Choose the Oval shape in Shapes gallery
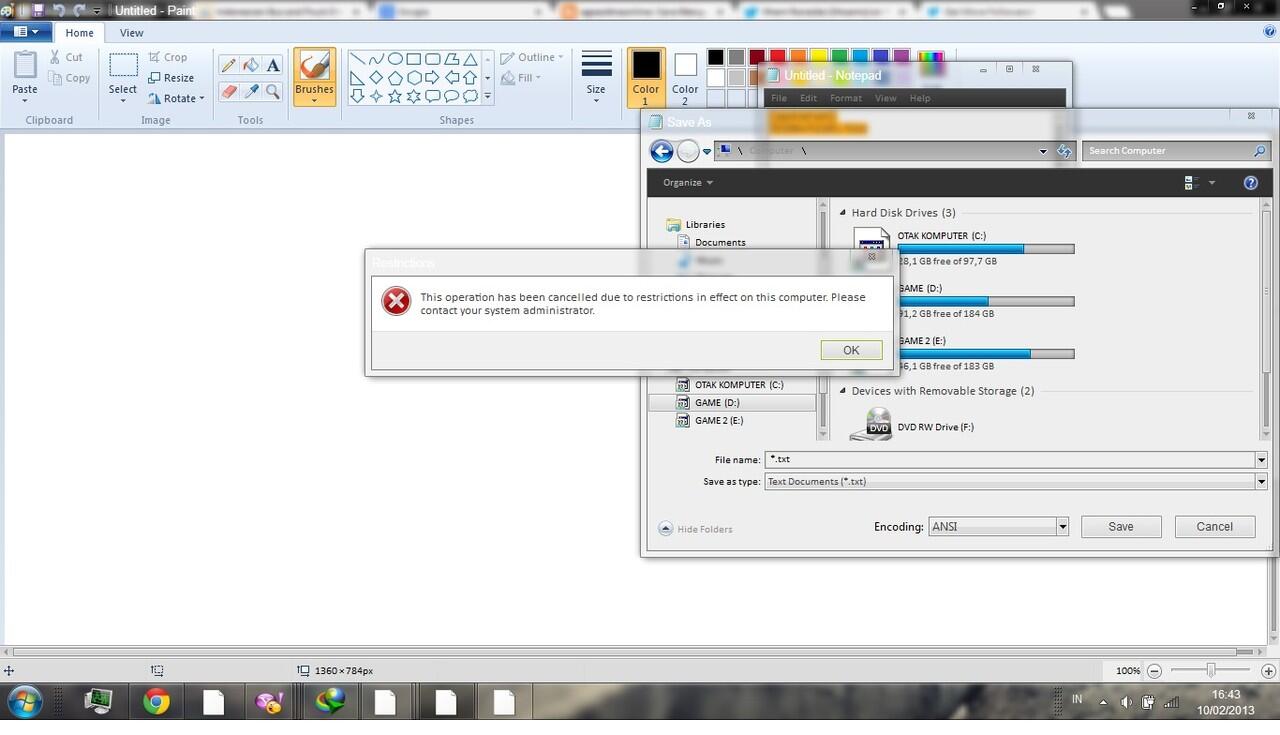Screen dimensions: 1280x735 pos(395,59)
